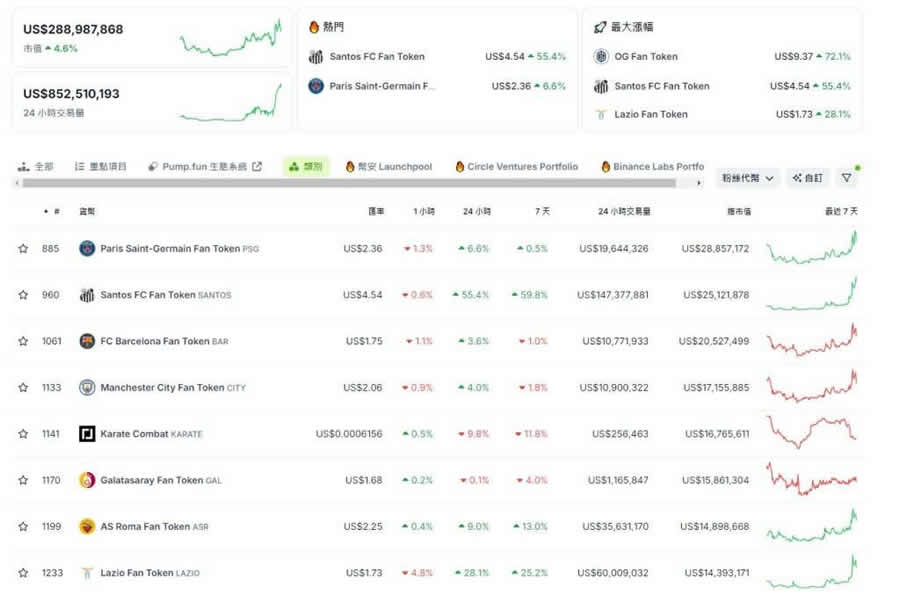Screen dimensions: 900x595
Task: Select the green Categories tab
Action: pyautogui.click(x=306, y=166)
